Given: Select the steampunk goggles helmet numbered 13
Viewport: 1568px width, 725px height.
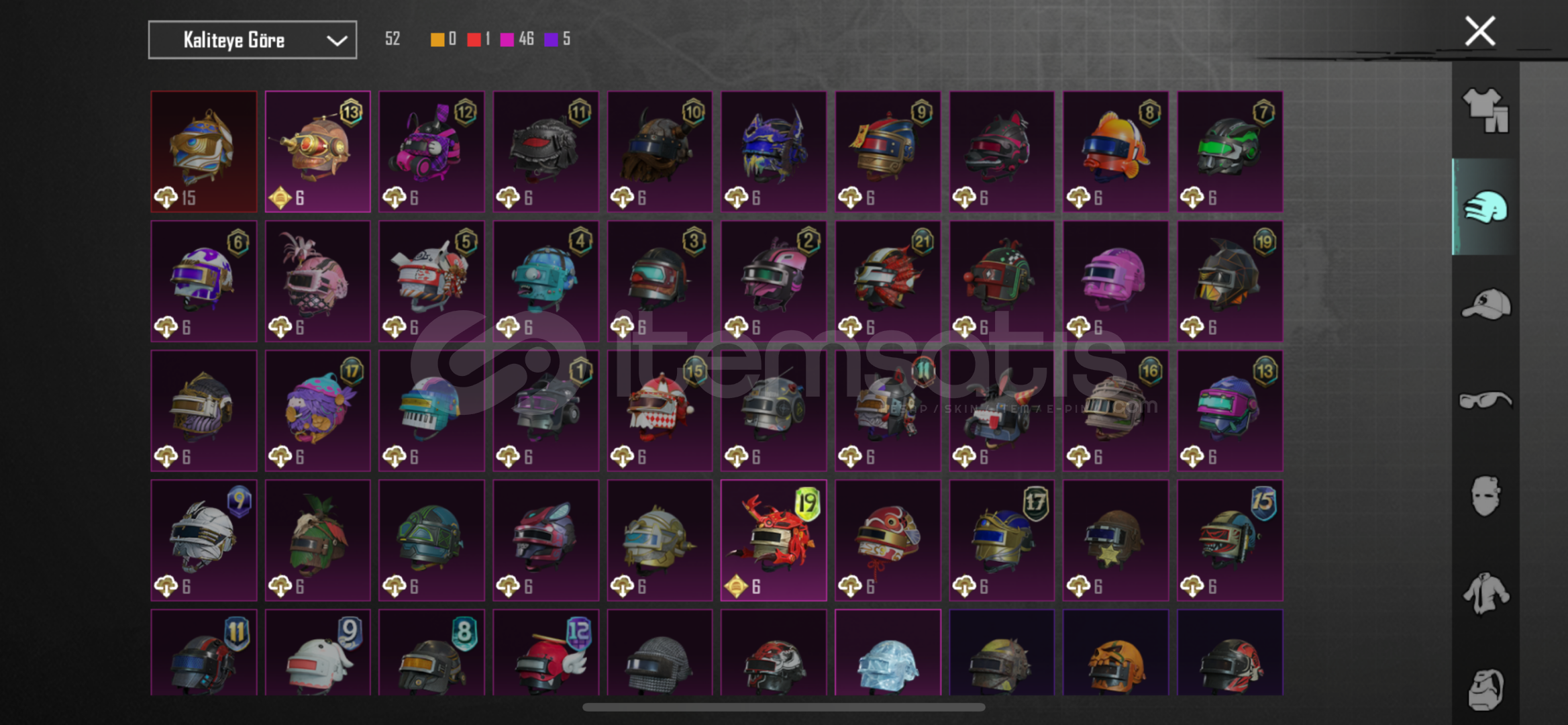Looking at the screenshot, I should (318, 152).
